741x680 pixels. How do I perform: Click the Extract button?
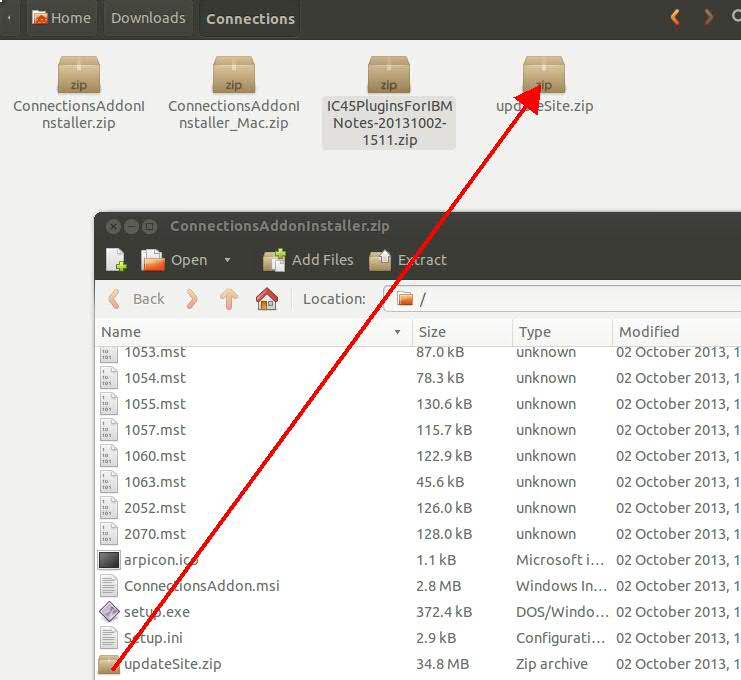(408, 260)
